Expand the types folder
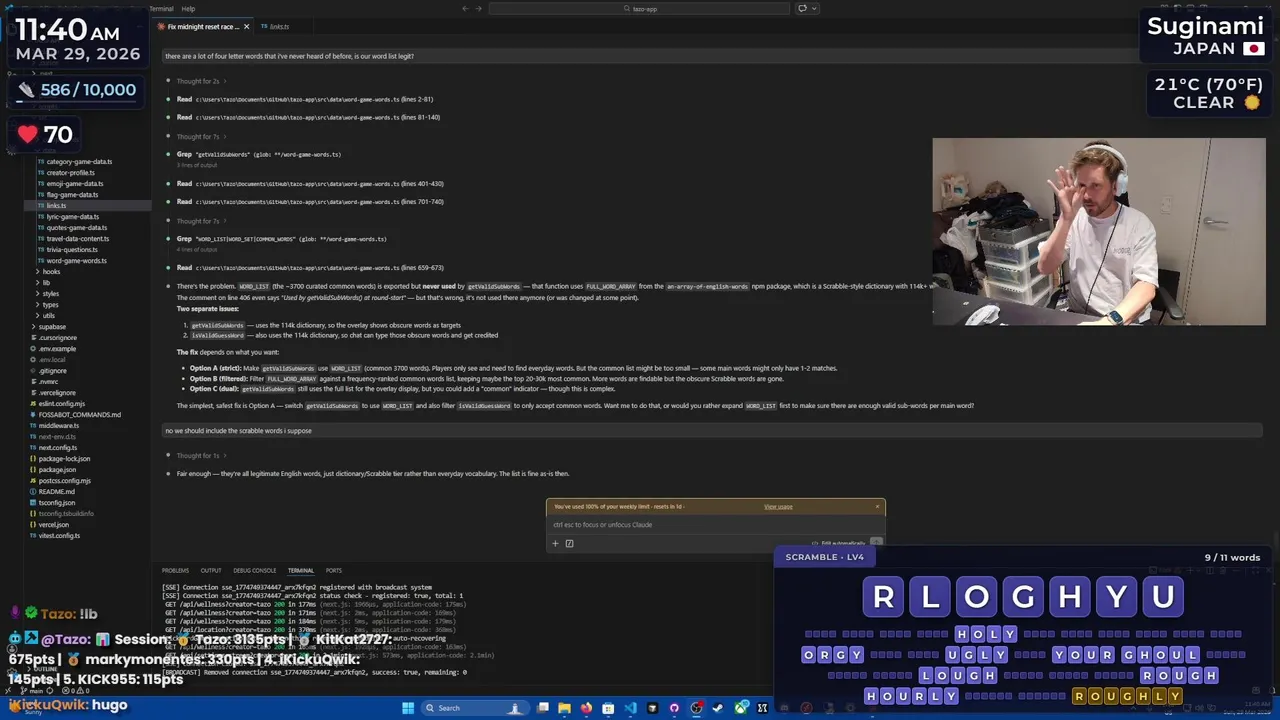 49,305
